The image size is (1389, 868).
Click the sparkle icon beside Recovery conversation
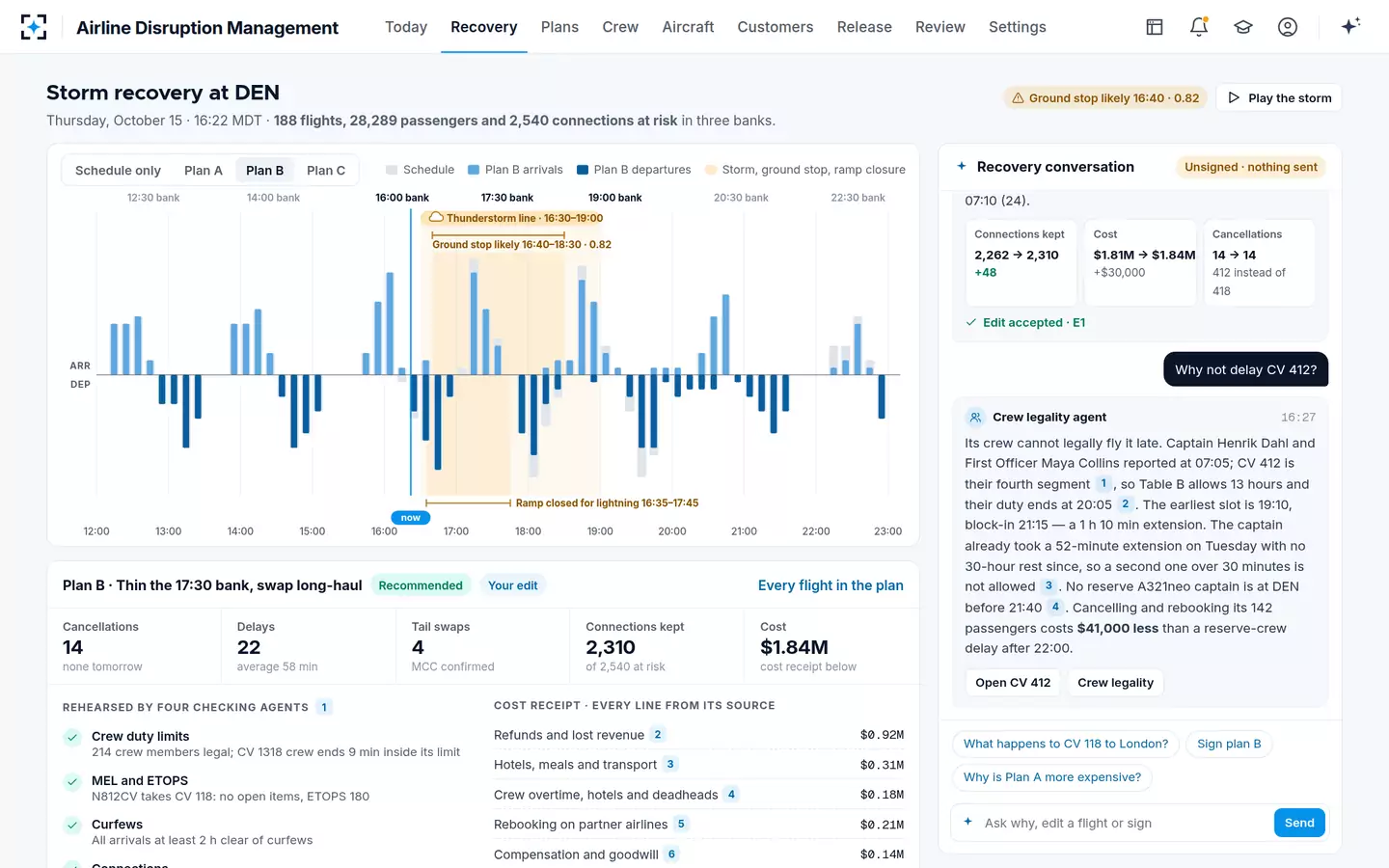[x=962, y=166]
